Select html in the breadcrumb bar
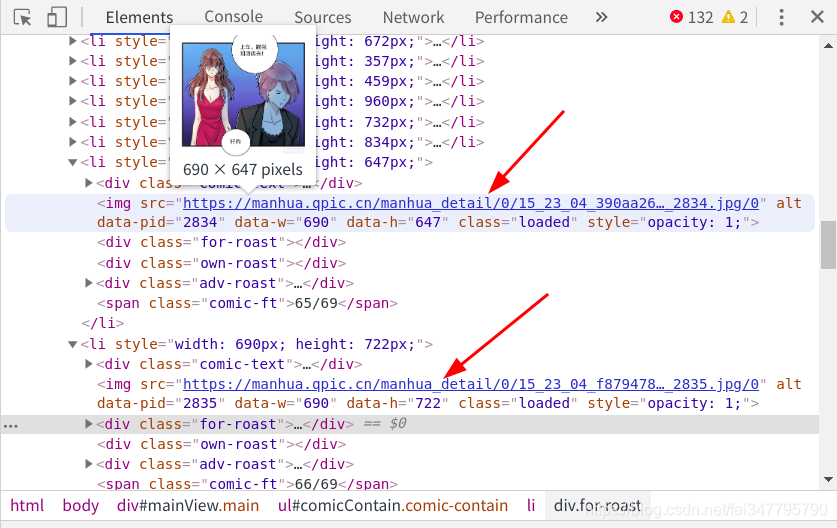Viewport: 837px width, 528px height. (27, 506)
